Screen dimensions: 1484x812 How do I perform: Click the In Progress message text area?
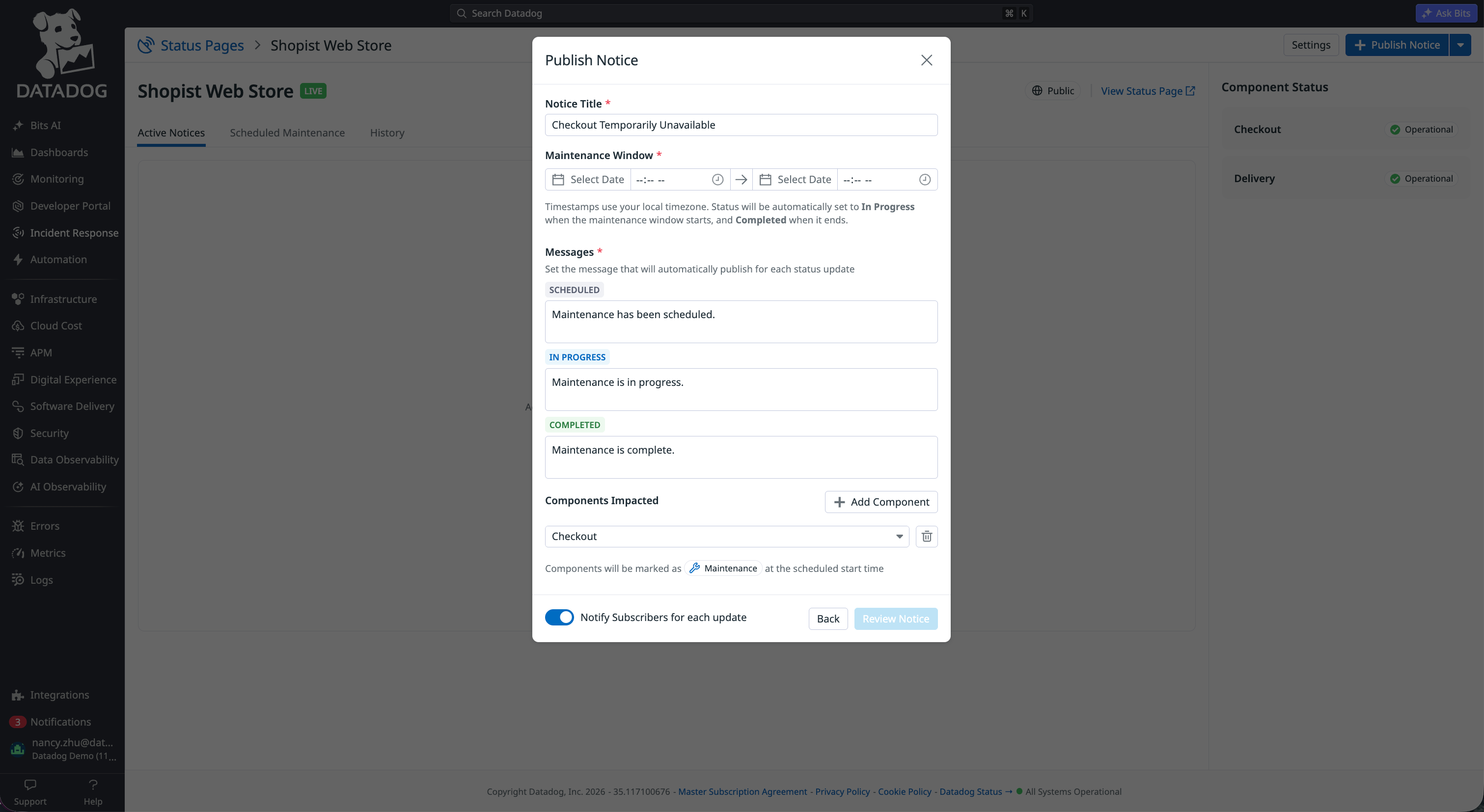click(x=741, y=389)
